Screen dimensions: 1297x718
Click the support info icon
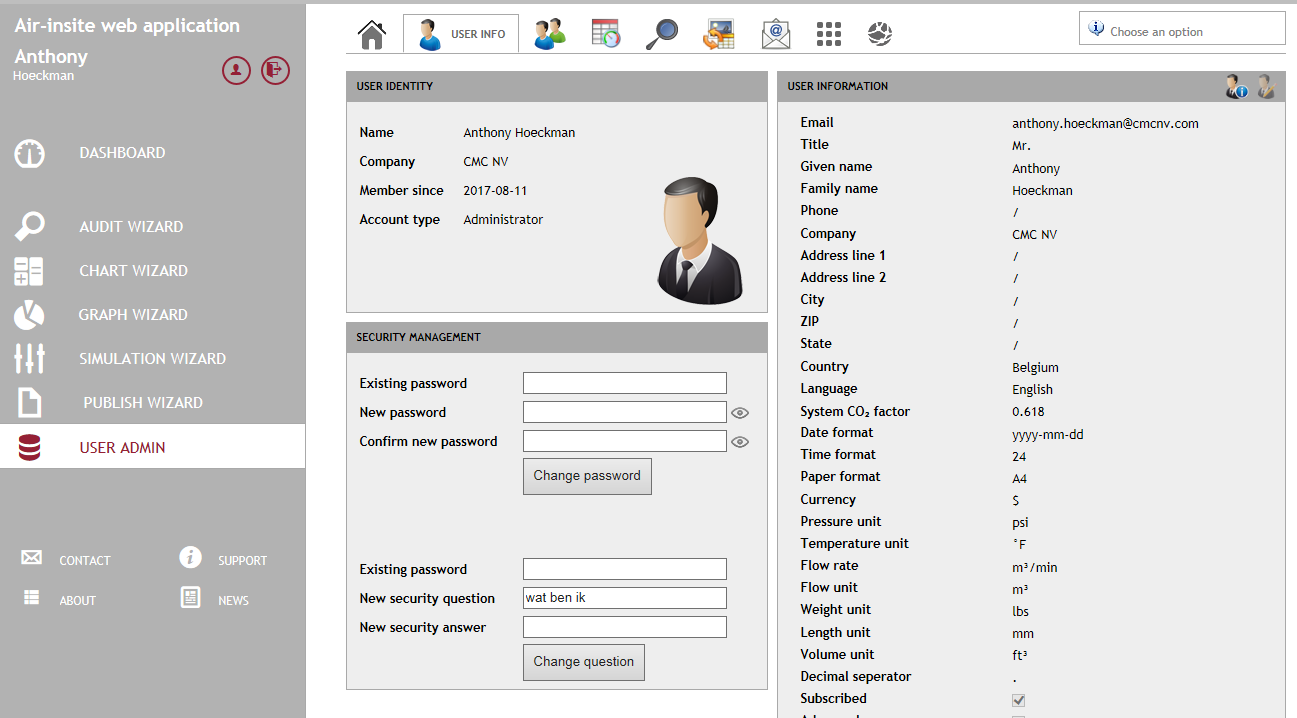[191, 557]
